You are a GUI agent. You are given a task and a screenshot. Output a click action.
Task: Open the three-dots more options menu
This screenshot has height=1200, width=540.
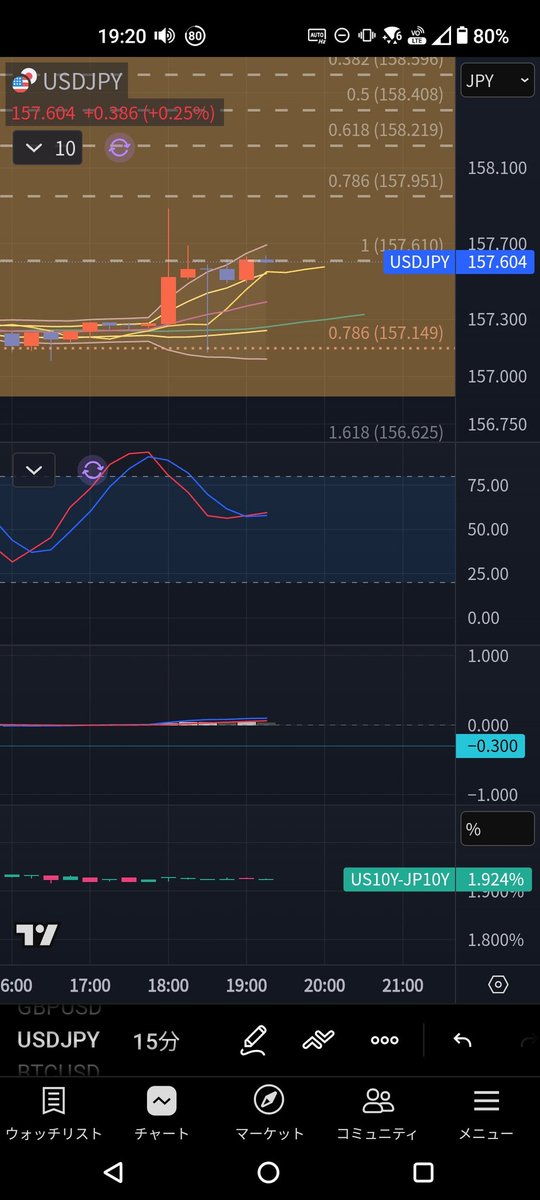point(384,1040)
